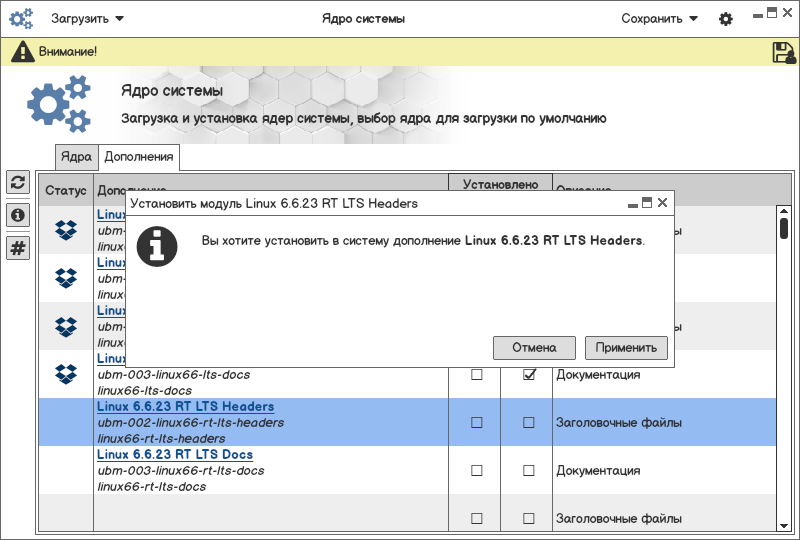
Task: Switch to the Ядра tab
Action: 76,157
